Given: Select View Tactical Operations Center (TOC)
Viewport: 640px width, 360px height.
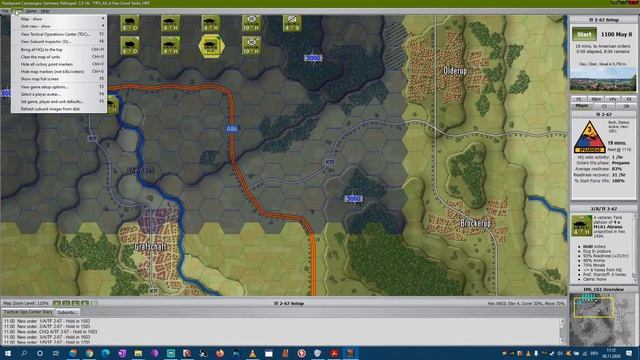Looking at the screenshot, I should 59,34.
